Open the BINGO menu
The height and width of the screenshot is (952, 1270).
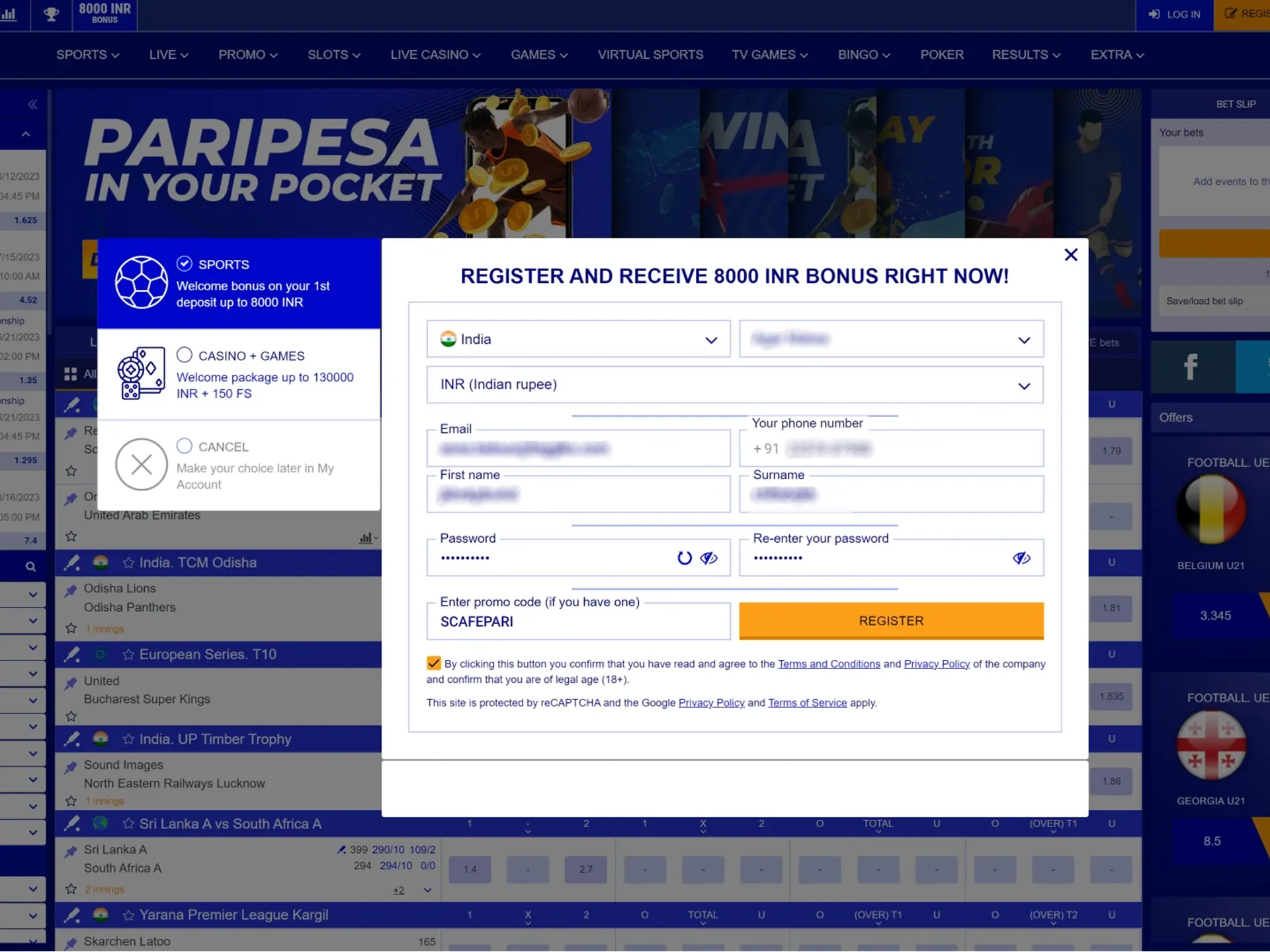[864, 55]
